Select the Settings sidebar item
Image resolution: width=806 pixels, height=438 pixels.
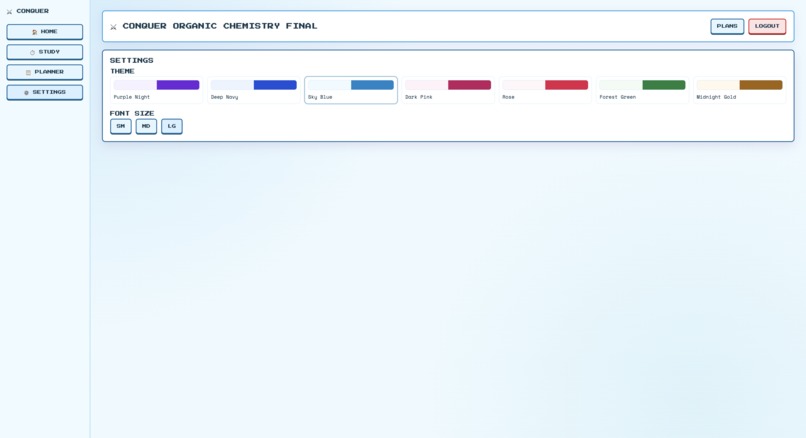45,92
